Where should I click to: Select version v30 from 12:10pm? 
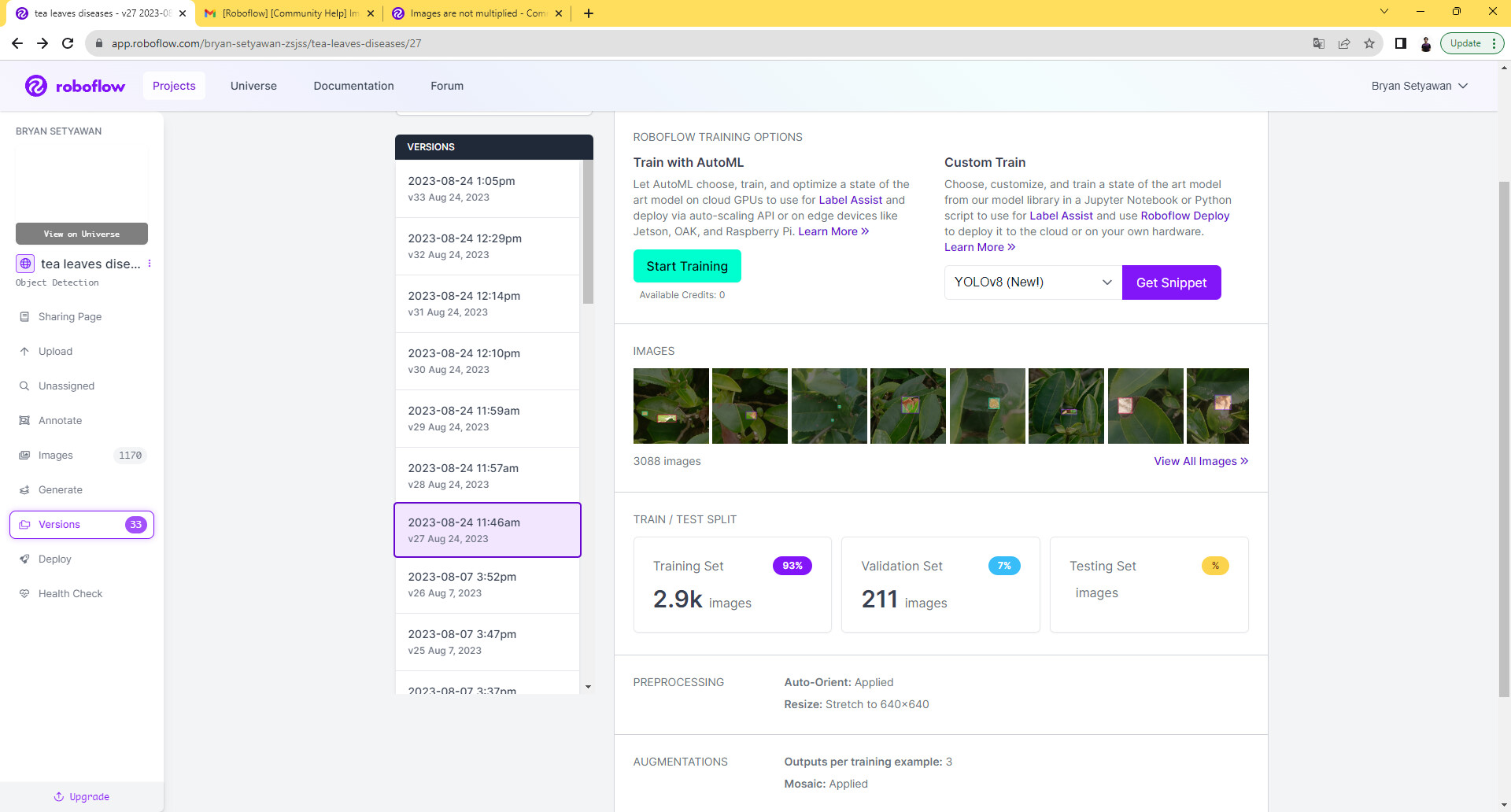(487, 361)
